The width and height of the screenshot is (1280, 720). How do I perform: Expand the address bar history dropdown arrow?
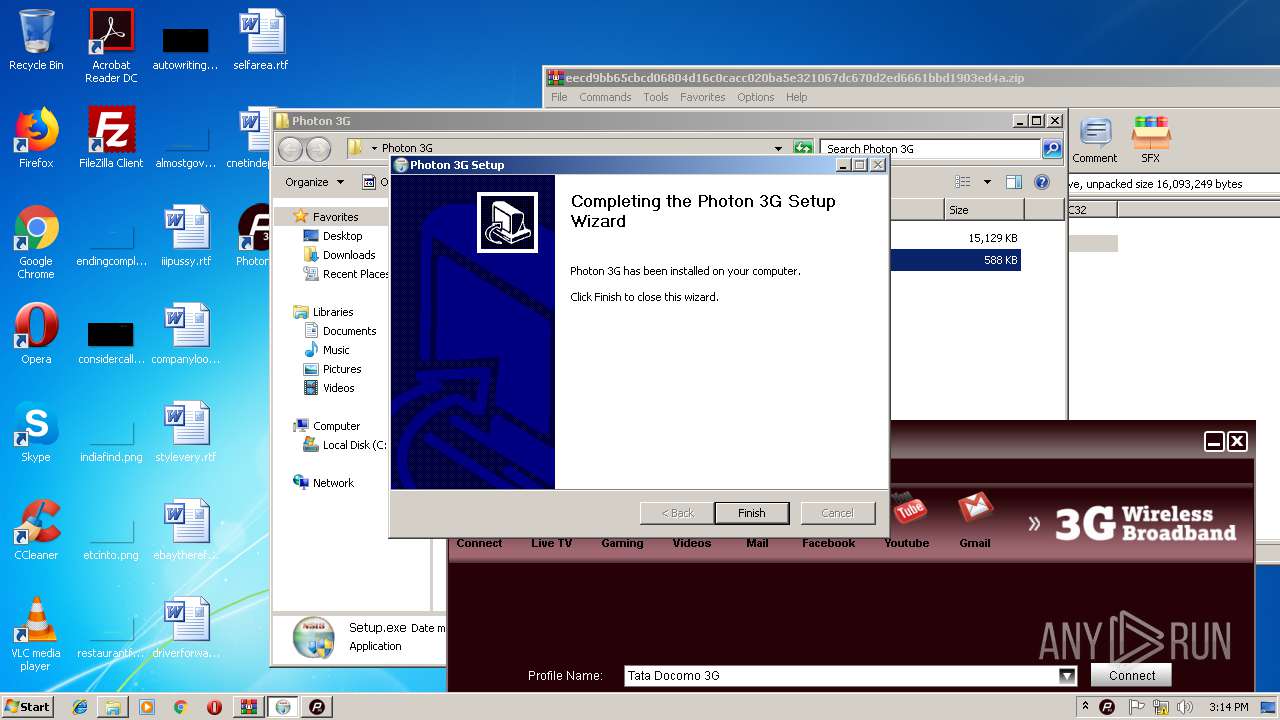778,149
